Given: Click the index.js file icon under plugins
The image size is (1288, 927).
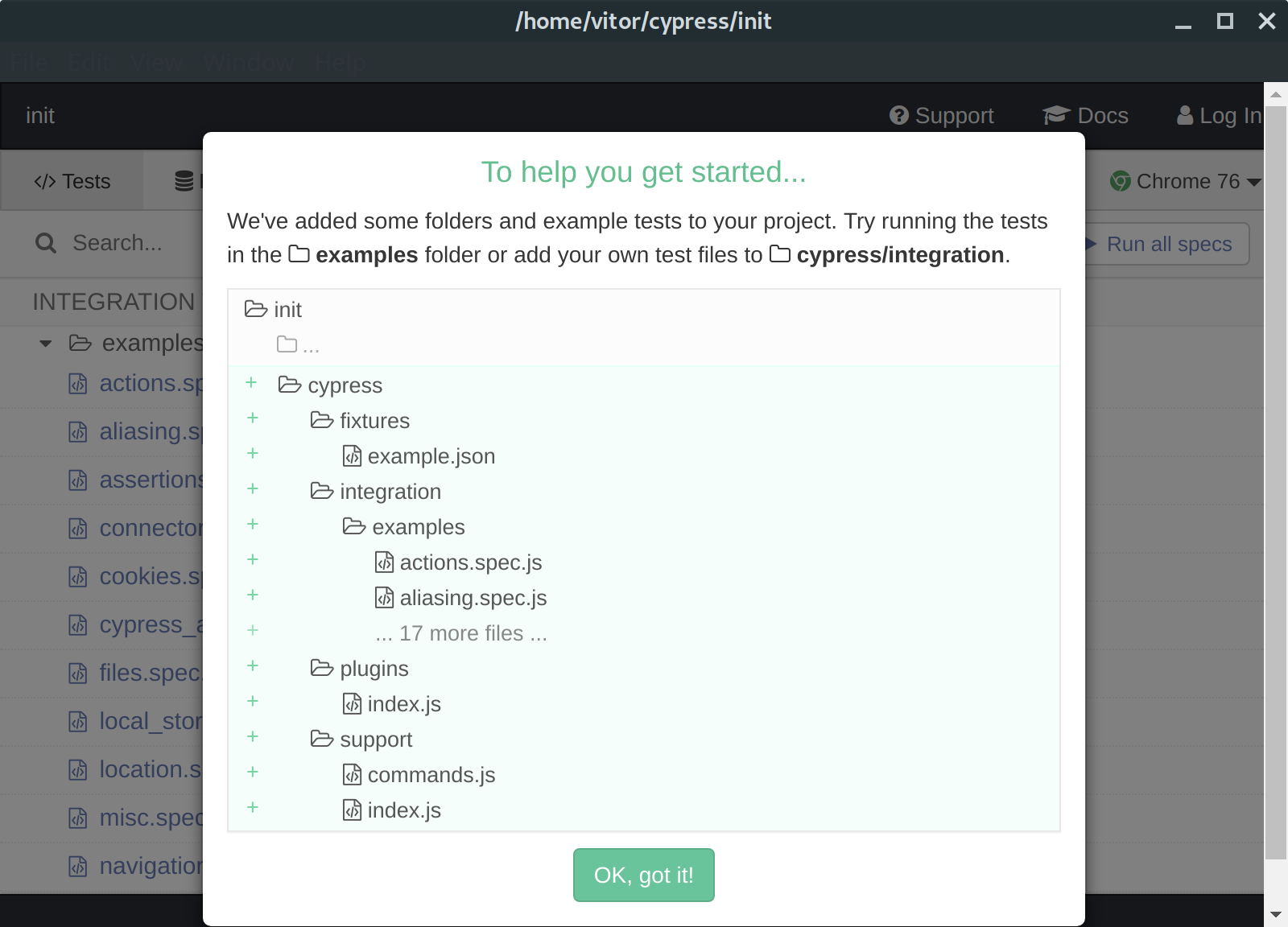Looking at the screenshot, I should [x=352, y=703].
